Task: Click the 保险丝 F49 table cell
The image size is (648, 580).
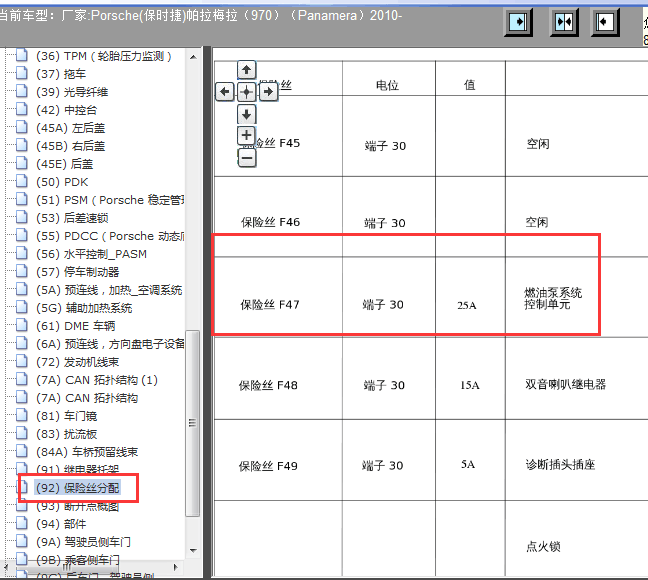Action: coord(278,460)
